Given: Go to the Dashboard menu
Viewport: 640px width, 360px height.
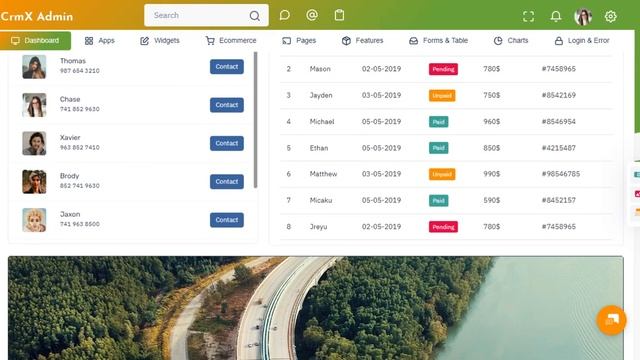Looking at the screenshot, I should click(x=36, y=40).
